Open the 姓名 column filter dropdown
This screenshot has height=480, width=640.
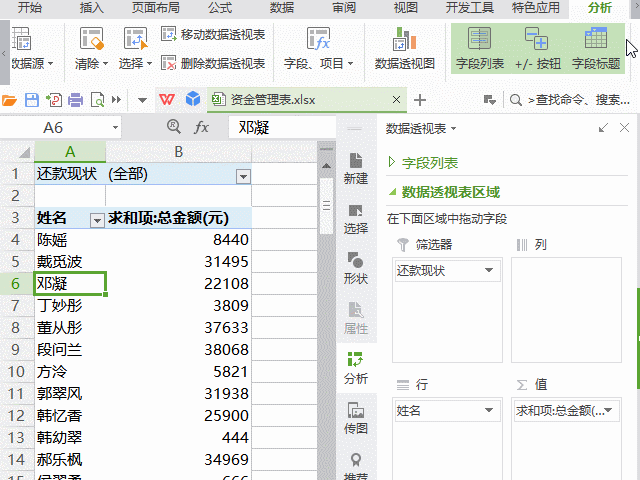(97, 221)
